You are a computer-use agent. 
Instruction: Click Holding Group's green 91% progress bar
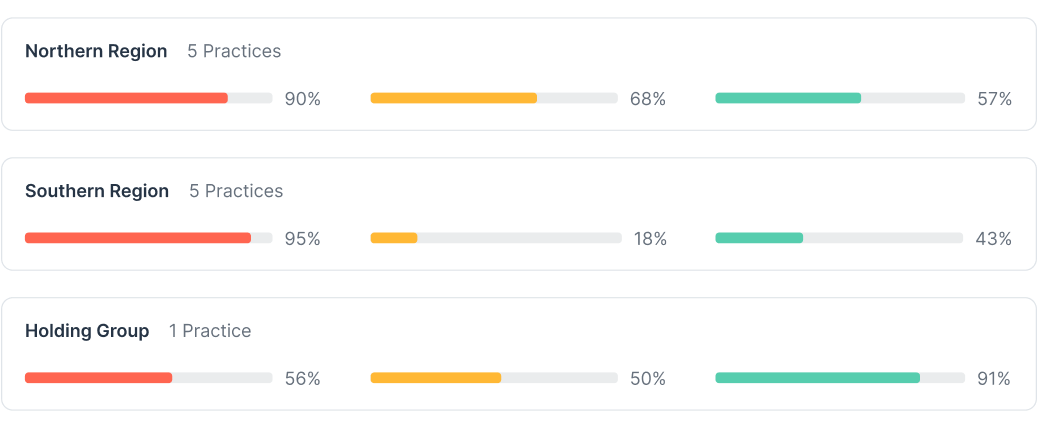click(840, 378)
